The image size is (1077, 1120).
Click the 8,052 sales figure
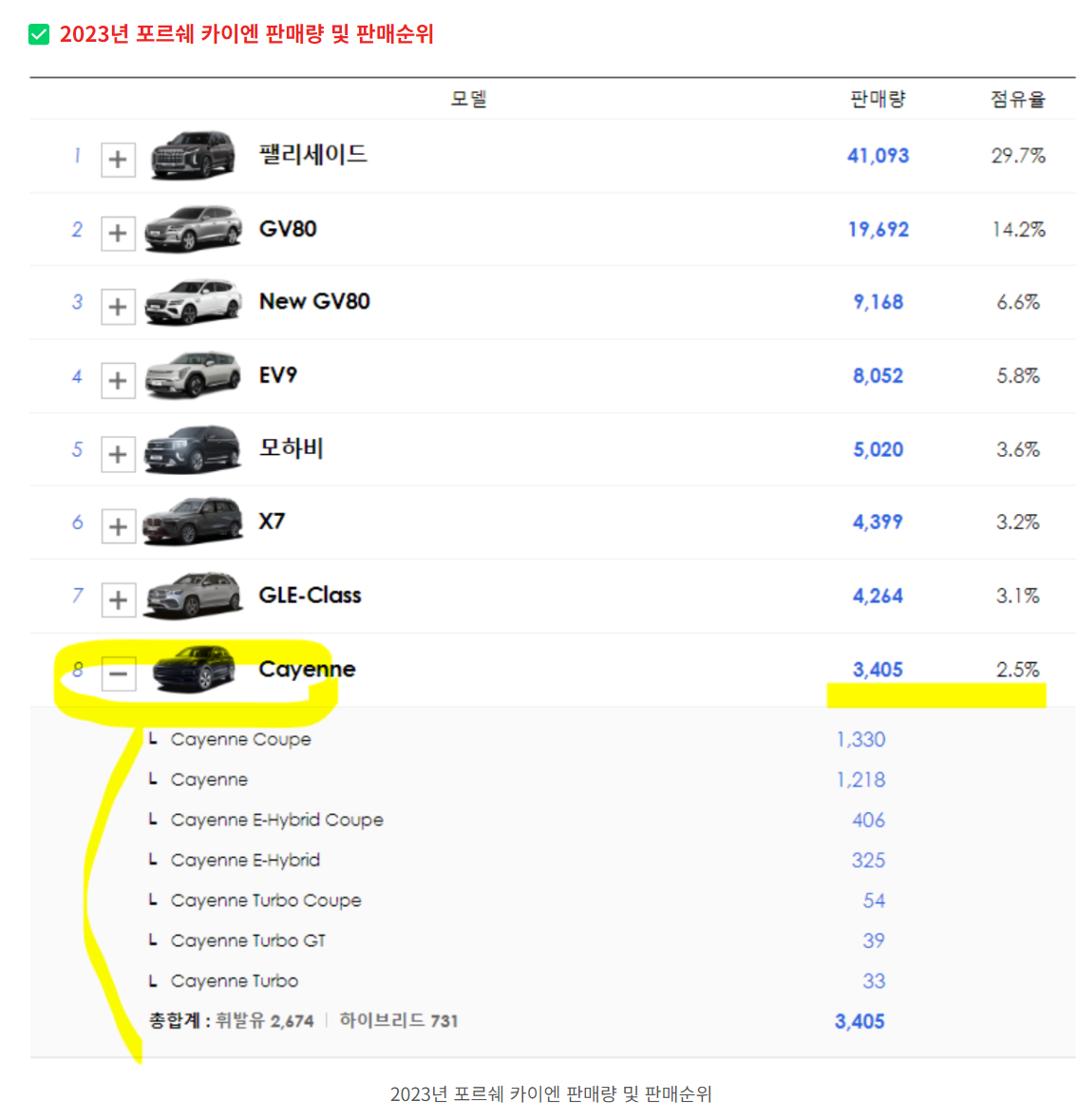coord(878,376)
